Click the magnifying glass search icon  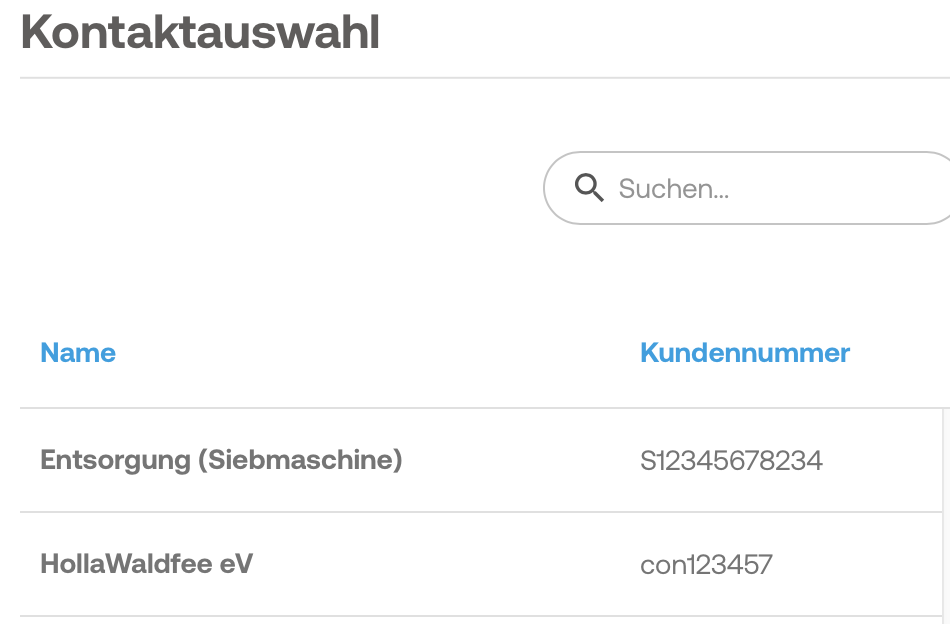point(590,188)
